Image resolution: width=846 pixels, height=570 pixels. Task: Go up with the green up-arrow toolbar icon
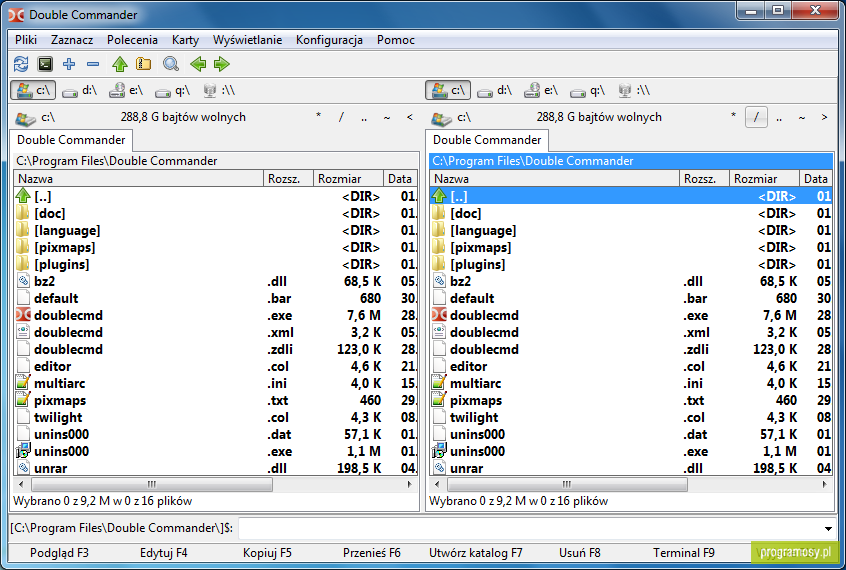(120, 64)
